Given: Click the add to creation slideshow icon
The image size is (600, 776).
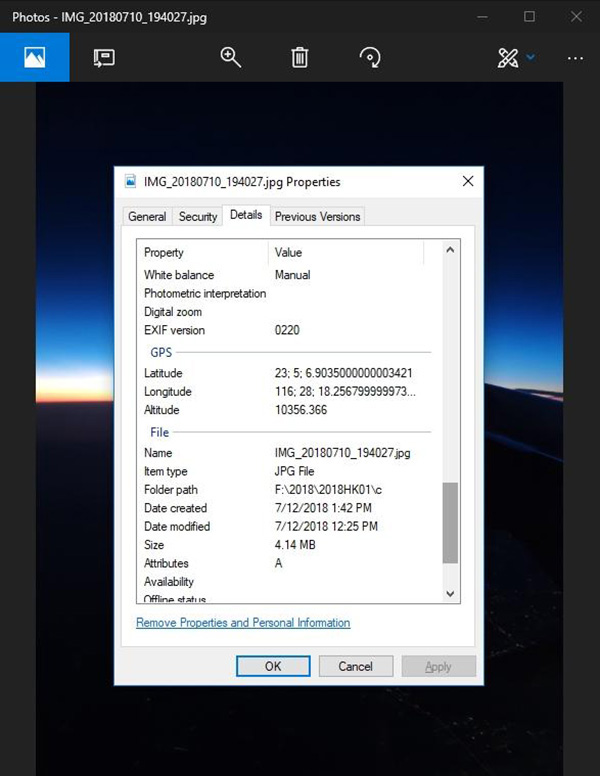Looking at the screenshot, I should (x=104, y=58).
